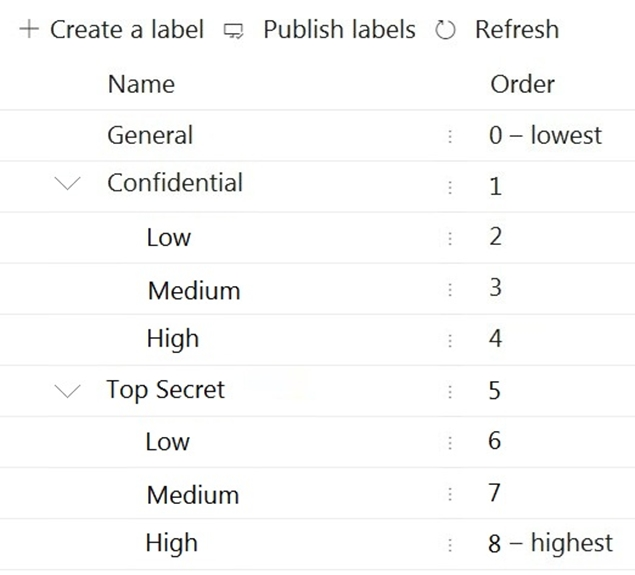
Task: Collapse the Top Secret label group
Action: (x=68, y=391)
